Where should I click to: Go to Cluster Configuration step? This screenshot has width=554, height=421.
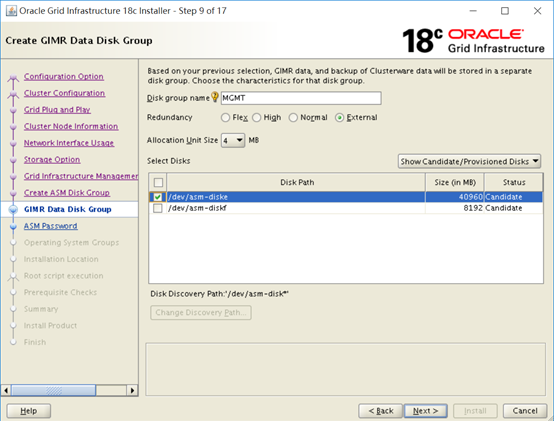point(64,93)
